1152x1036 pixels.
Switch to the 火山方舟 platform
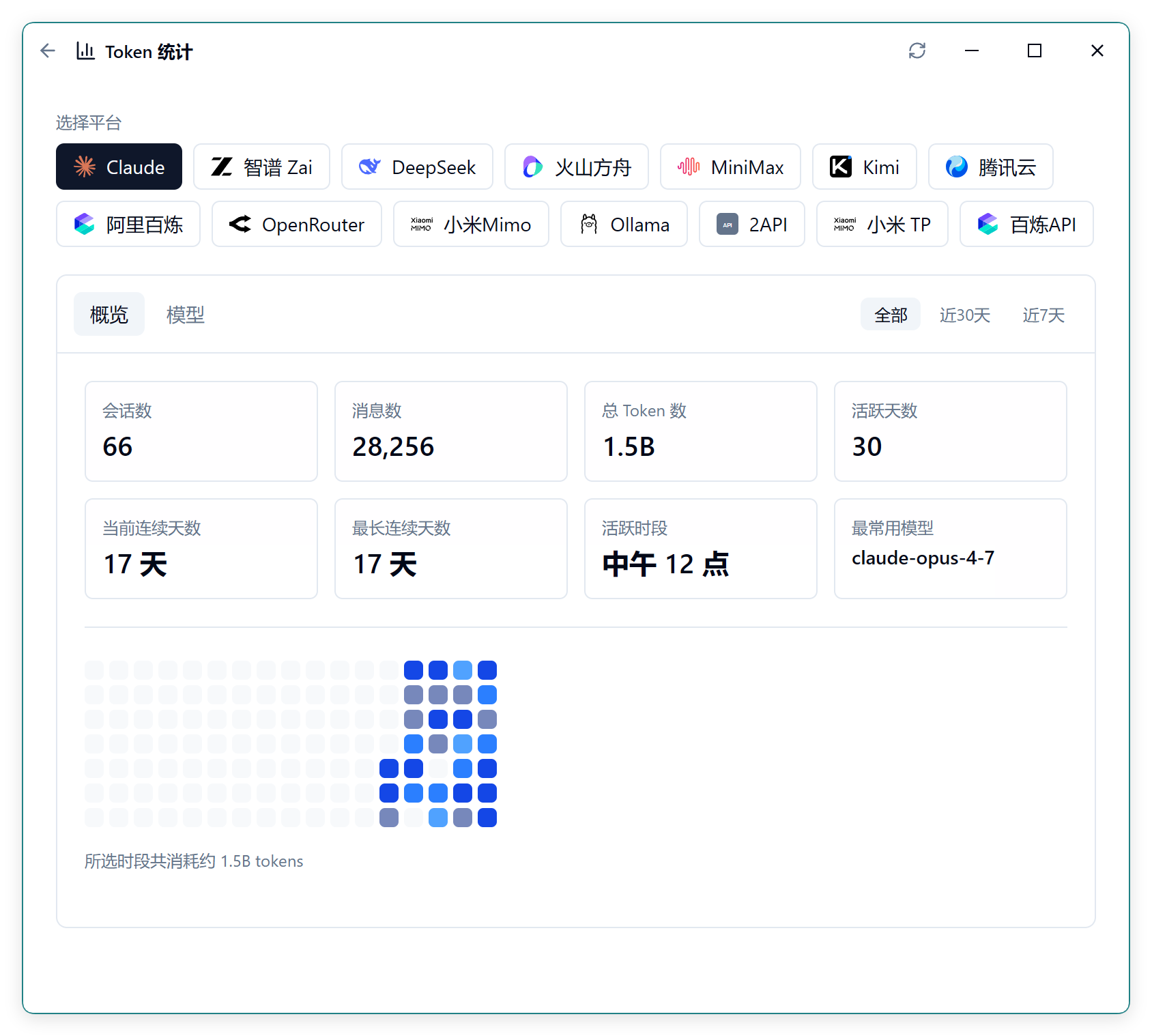click(577, 167)
